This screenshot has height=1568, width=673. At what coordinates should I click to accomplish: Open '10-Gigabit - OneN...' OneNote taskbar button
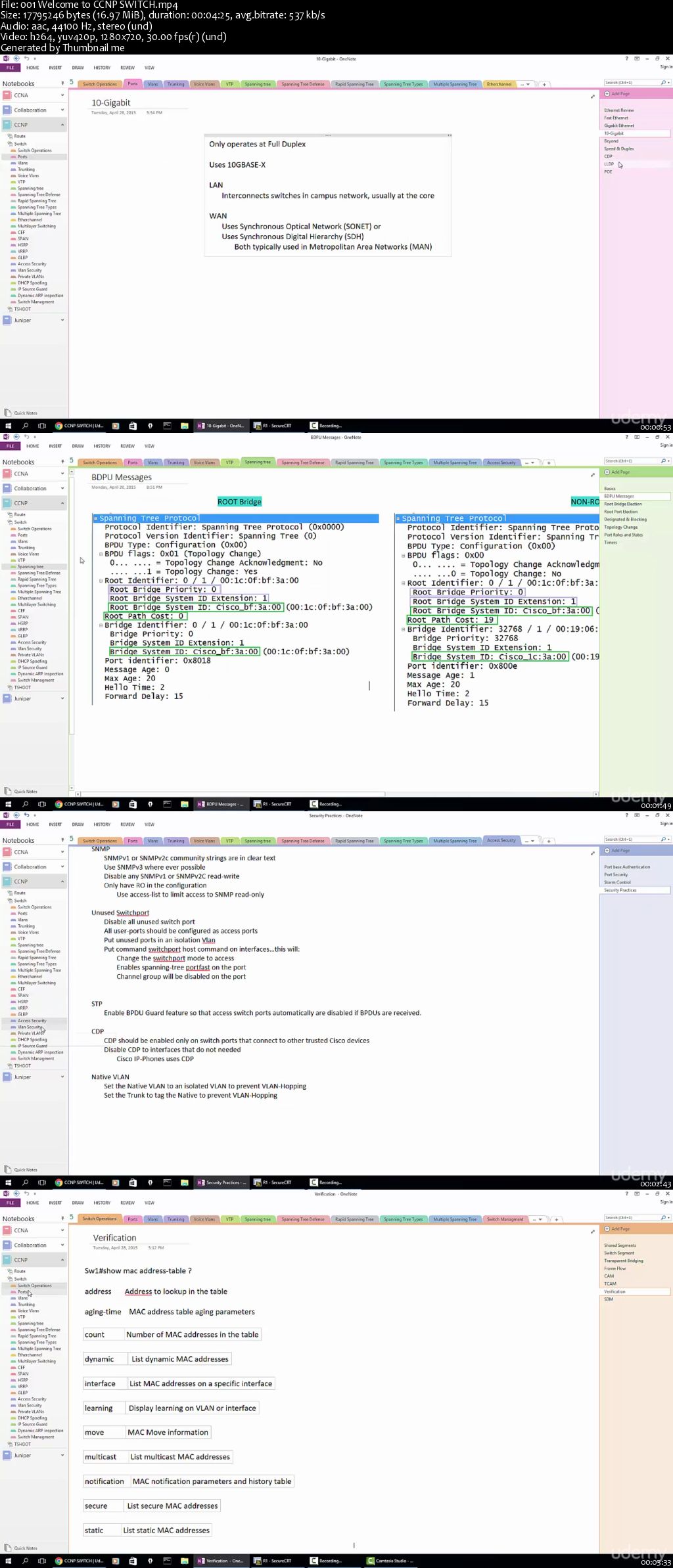coord(221,426)
